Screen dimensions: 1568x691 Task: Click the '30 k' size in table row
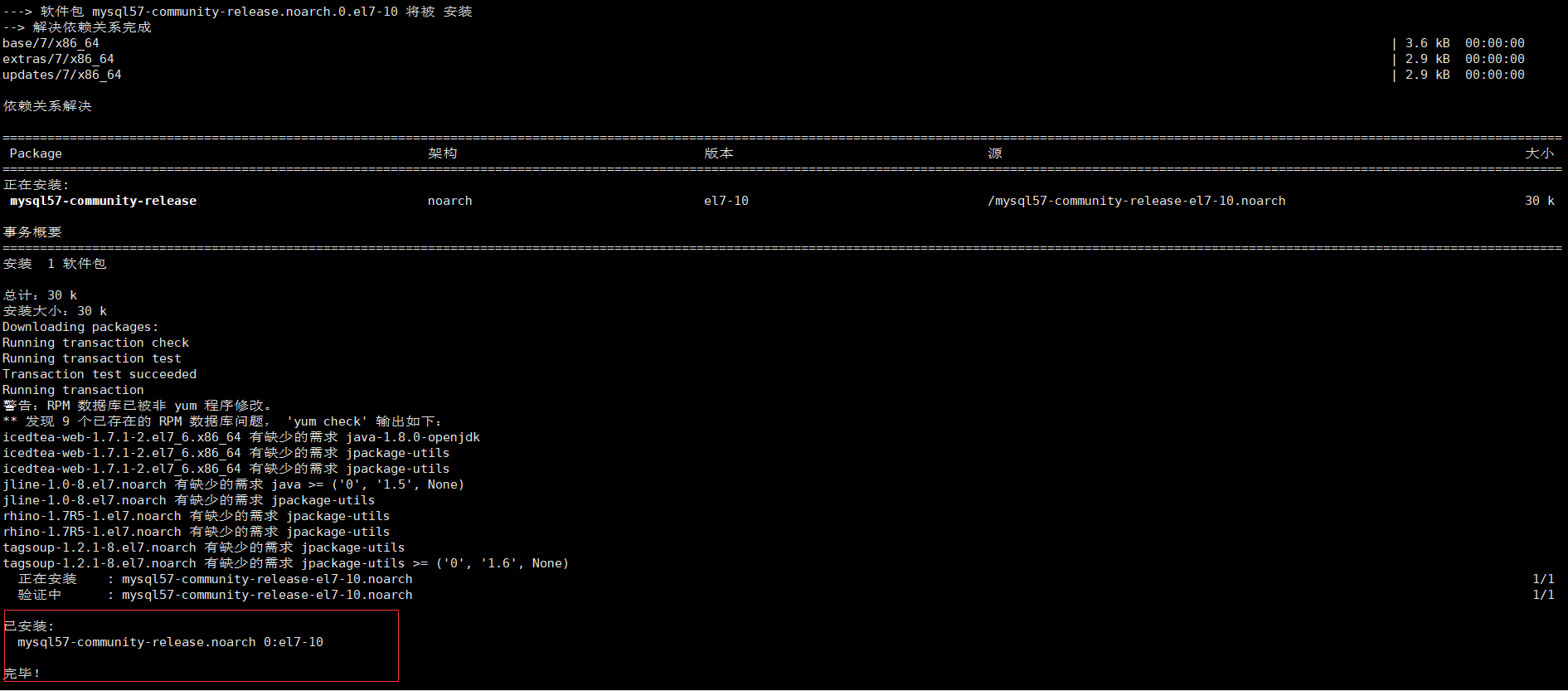pos(1540,201)
